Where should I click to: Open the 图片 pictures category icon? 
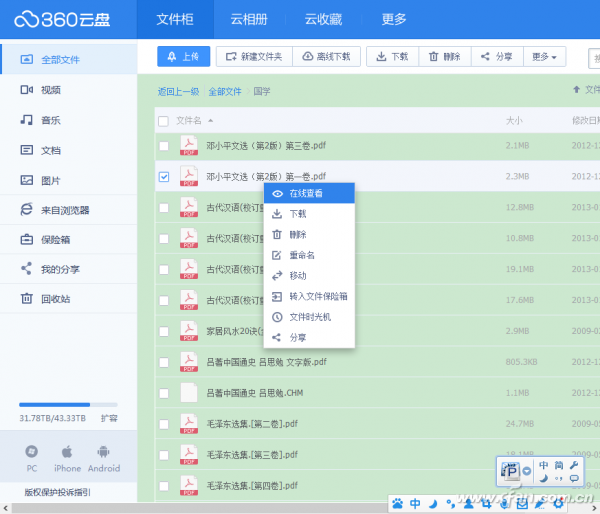coord(26,180)
